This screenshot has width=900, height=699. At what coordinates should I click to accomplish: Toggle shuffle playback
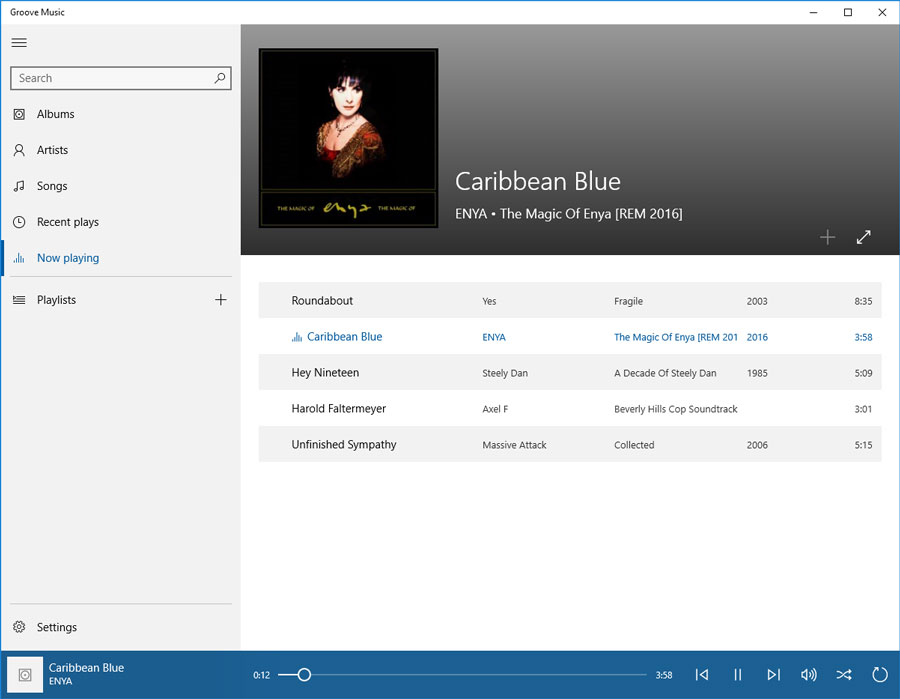[x=844, y=674]
